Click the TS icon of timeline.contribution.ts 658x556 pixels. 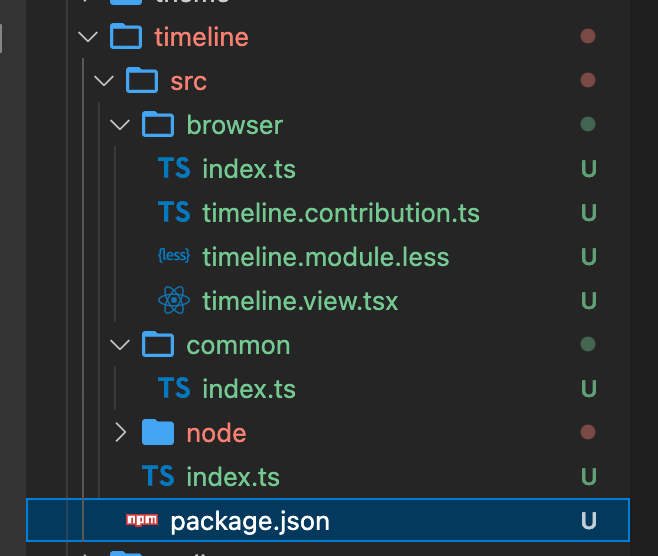[x=174, y=211]
